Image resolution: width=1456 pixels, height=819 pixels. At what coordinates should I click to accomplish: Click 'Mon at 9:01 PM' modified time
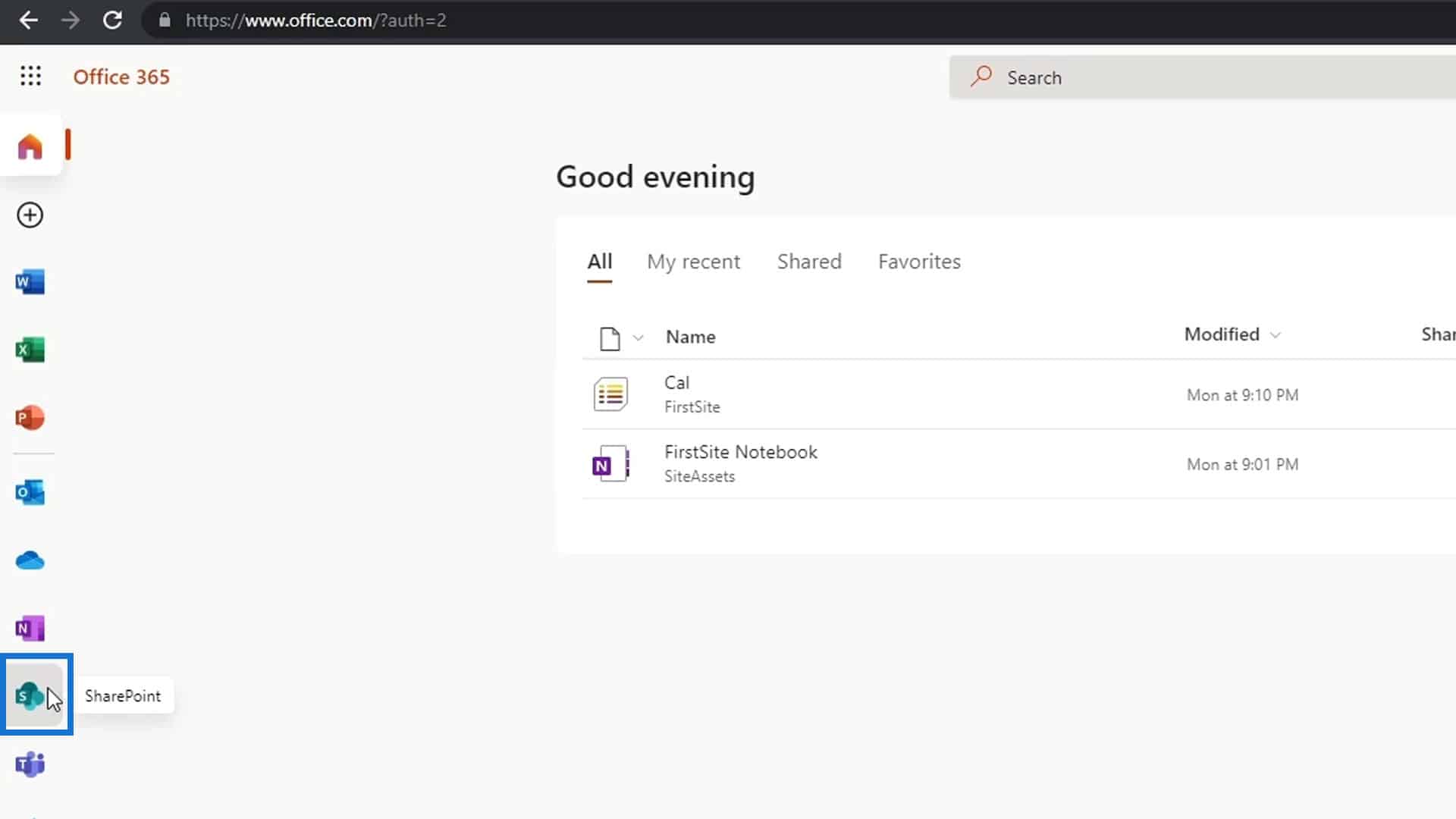click(1242, 464)
